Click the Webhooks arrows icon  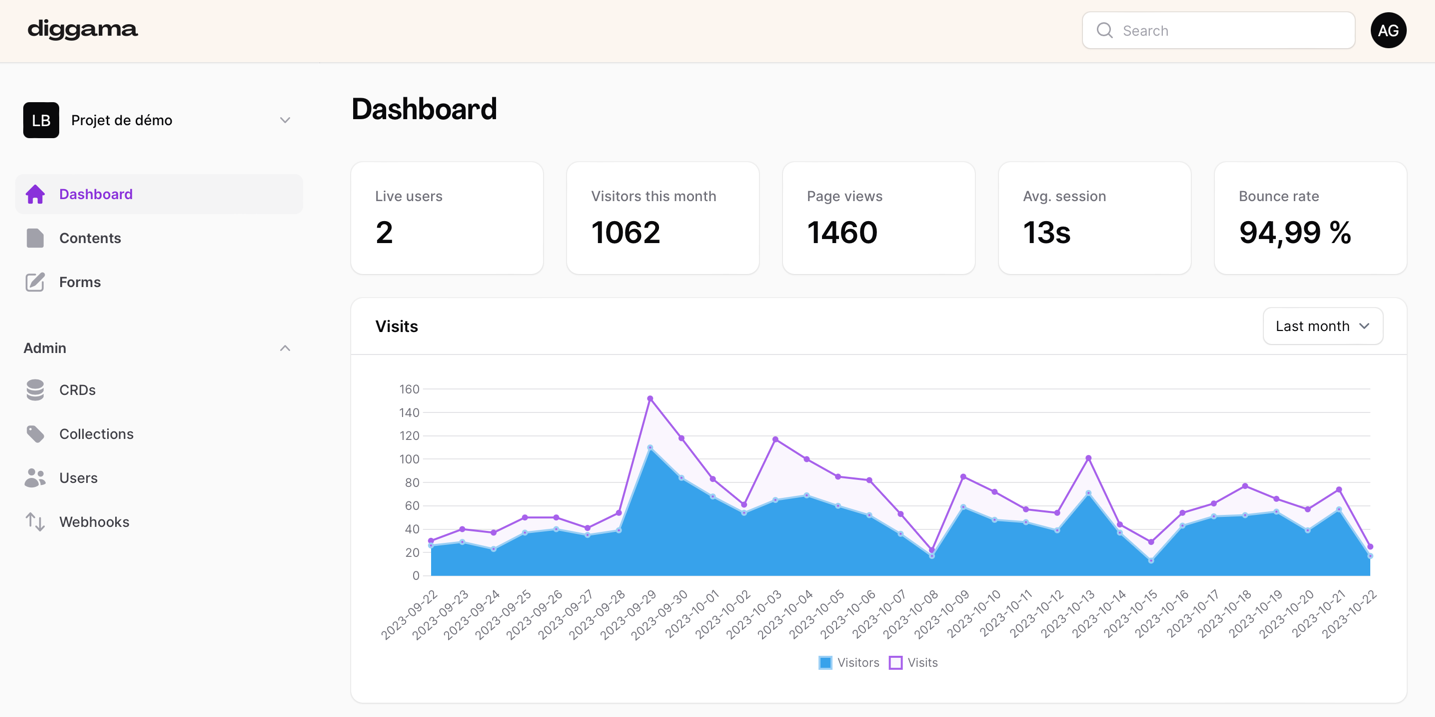35,522
